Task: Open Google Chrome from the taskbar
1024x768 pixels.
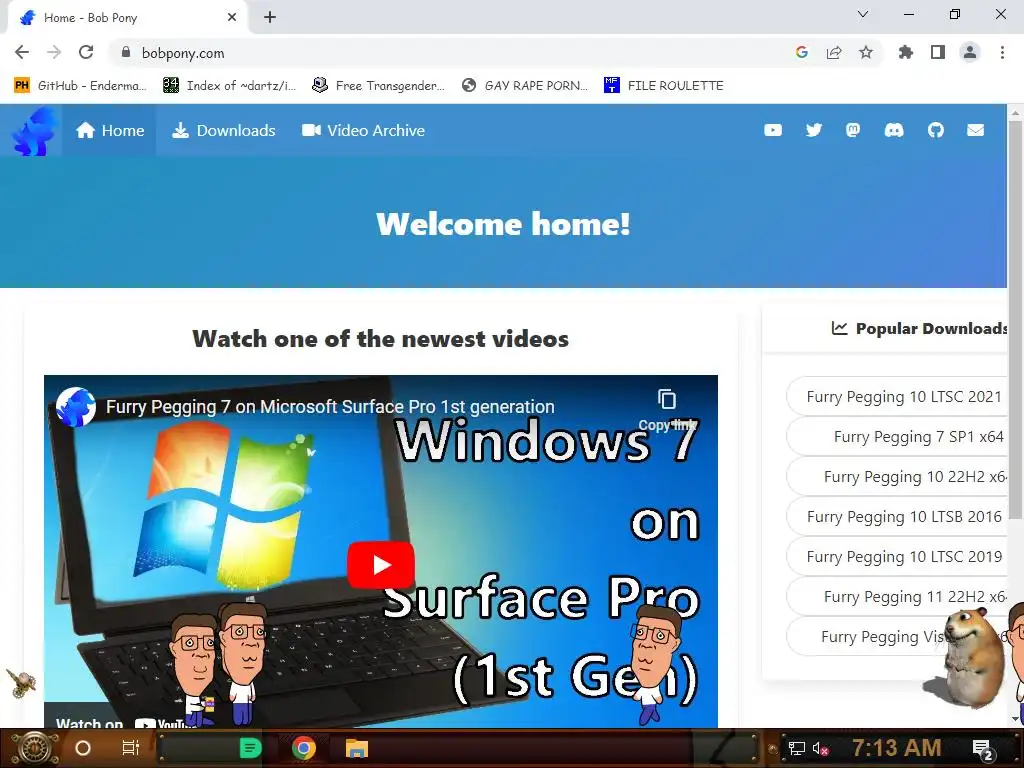Action: coord(304,748)
